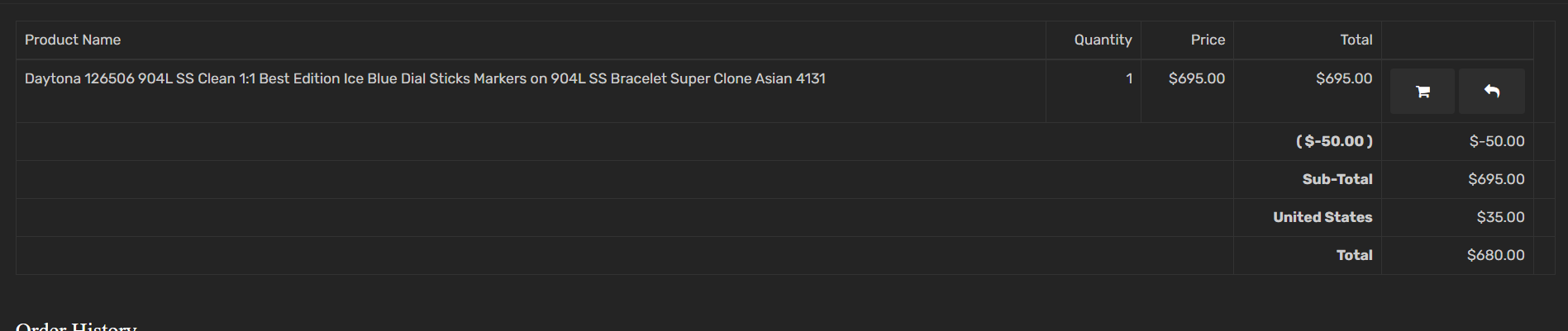The image size is (1568, 331).
Task: Click the bold Total label in summary
Action: [1354, 255]
